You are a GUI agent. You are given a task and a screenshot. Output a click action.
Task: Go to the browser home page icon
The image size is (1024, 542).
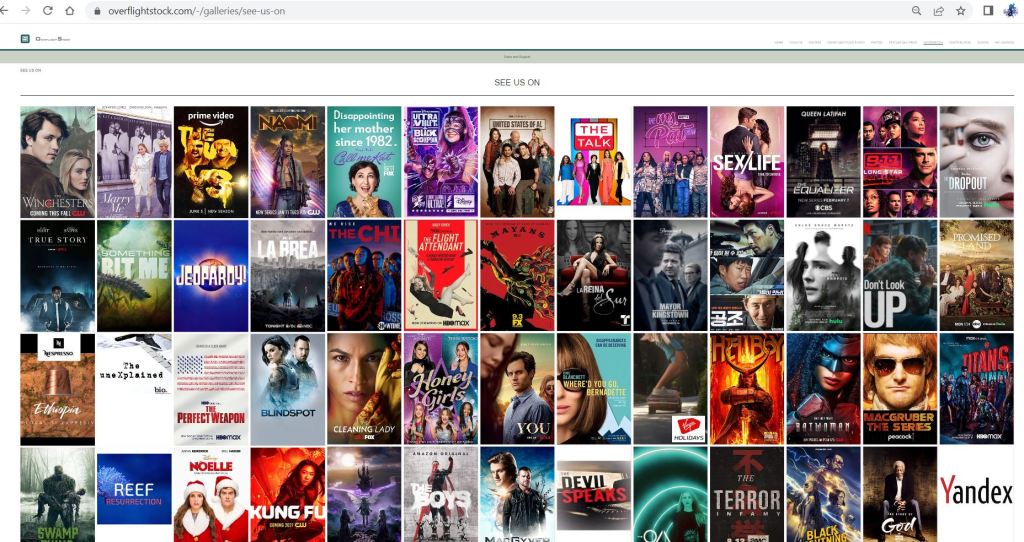point(70,10)
